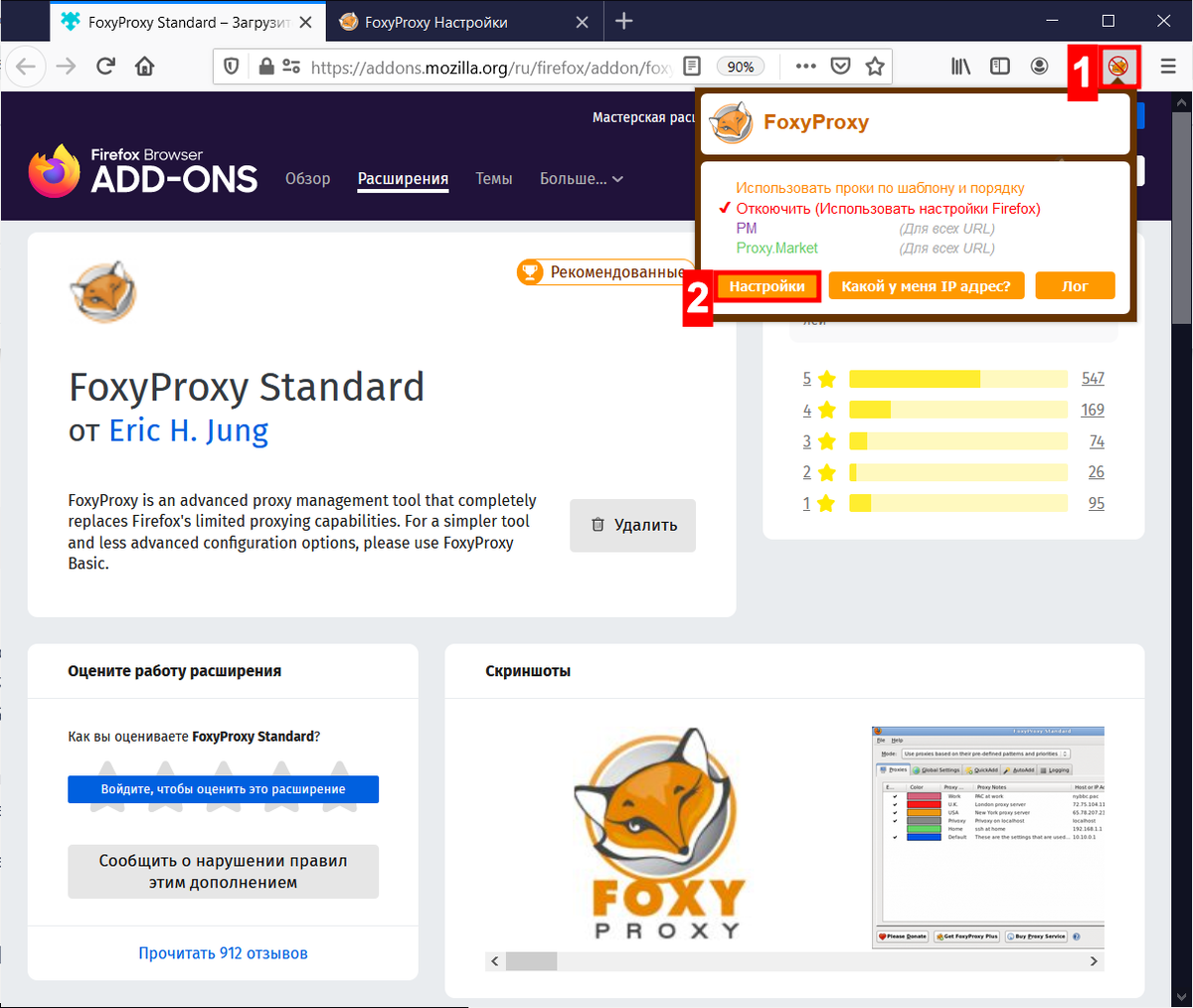
Task: Open page actions three-dot menu
Action: (806, 67)
